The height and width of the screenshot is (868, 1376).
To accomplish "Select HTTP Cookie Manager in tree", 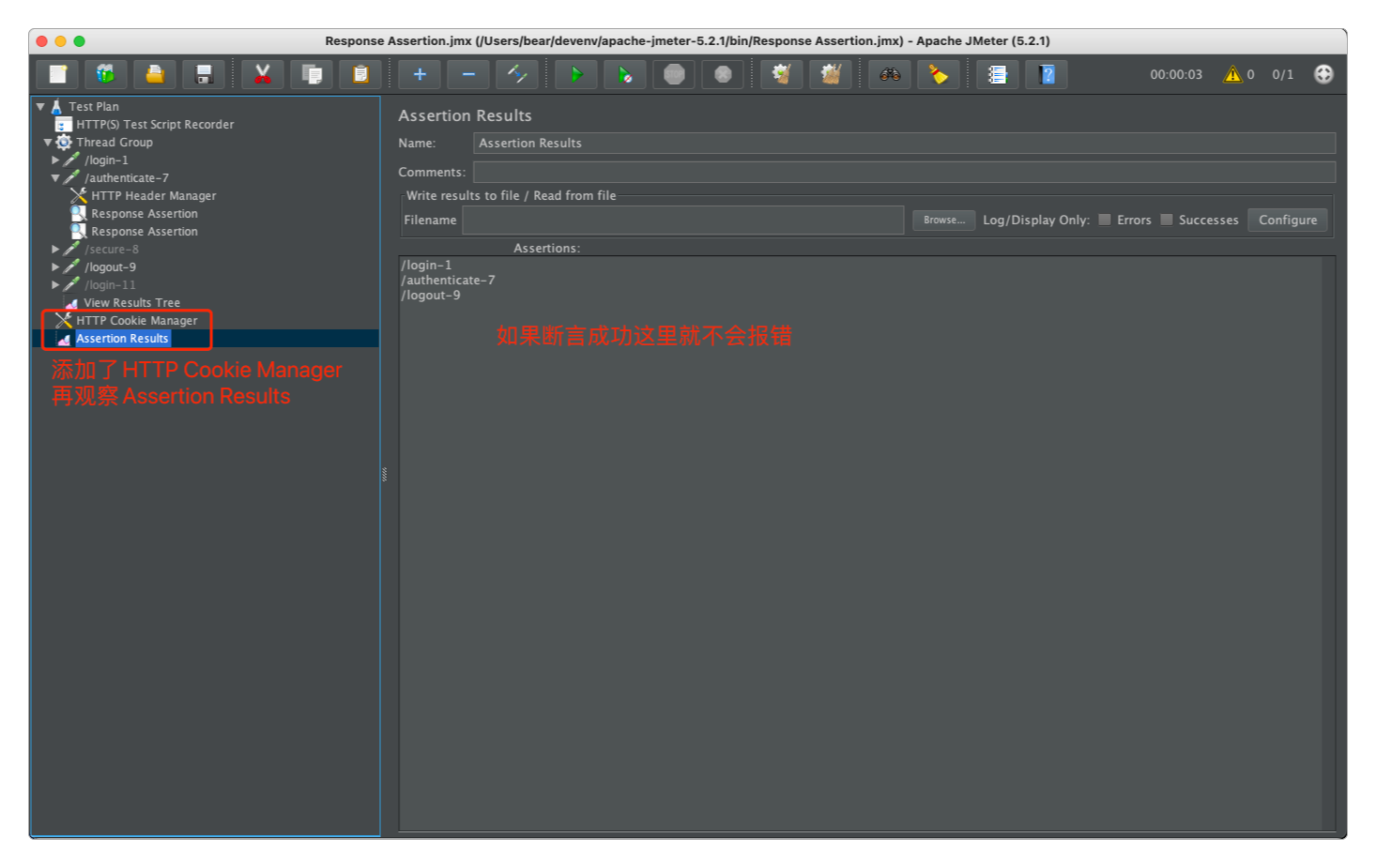I will coord(137,321).
